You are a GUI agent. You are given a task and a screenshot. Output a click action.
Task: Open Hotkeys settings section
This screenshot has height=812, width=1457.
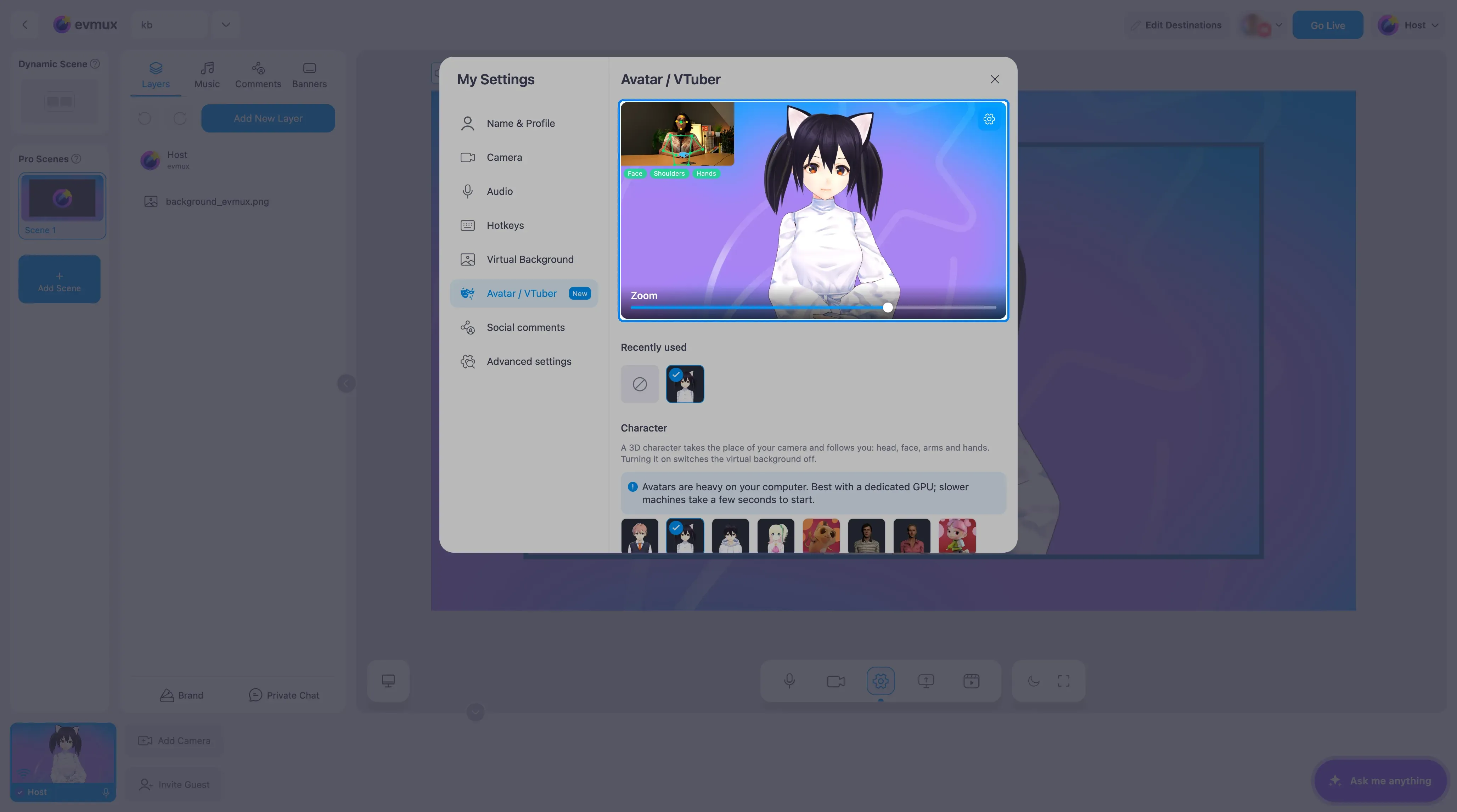coord(524,225)
